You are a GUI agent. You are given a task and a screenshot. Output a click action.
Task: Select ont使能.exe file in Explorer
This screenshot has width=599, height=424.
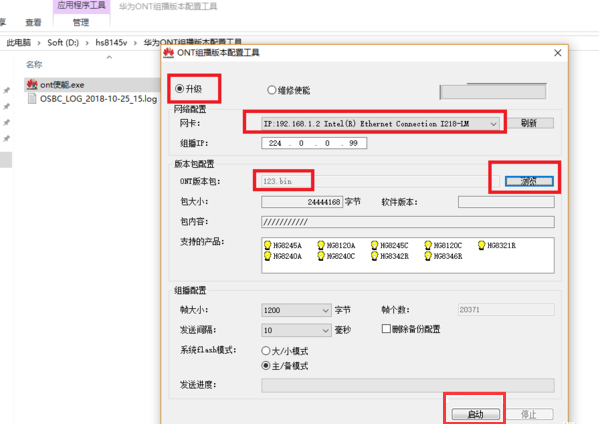(62, 84)
